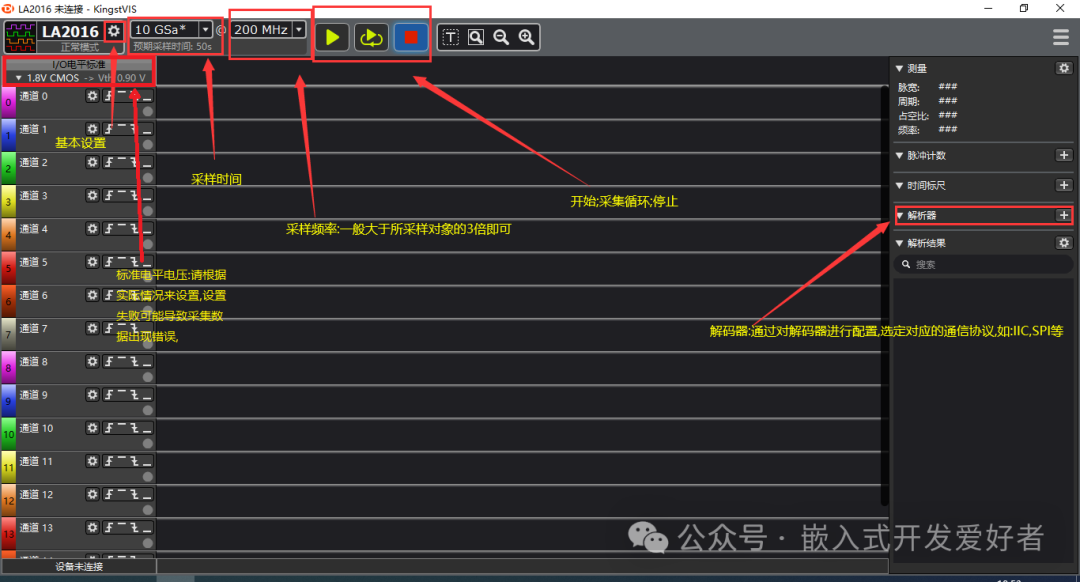Click the round indicator under 通道 8
The width and height of the screenshot is (1080, 582).
click(x=147, y=377)
